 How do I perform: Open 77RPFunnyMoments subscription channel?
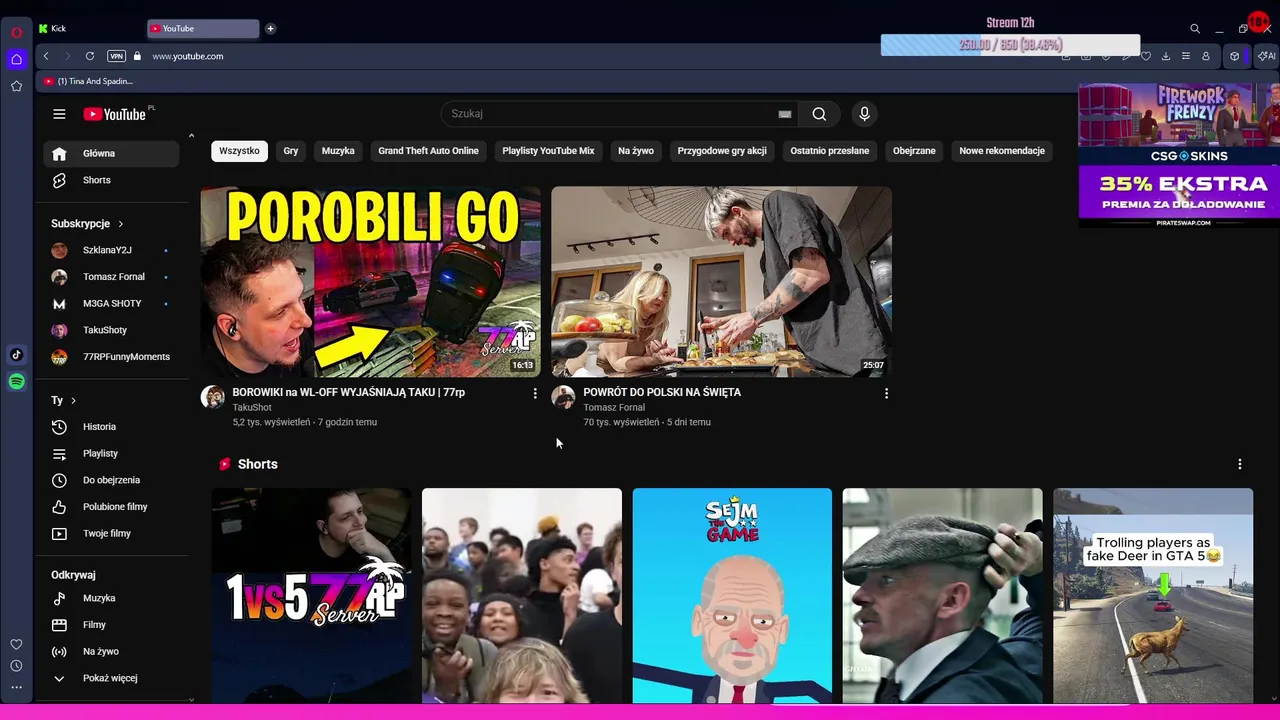pos(111,357)
